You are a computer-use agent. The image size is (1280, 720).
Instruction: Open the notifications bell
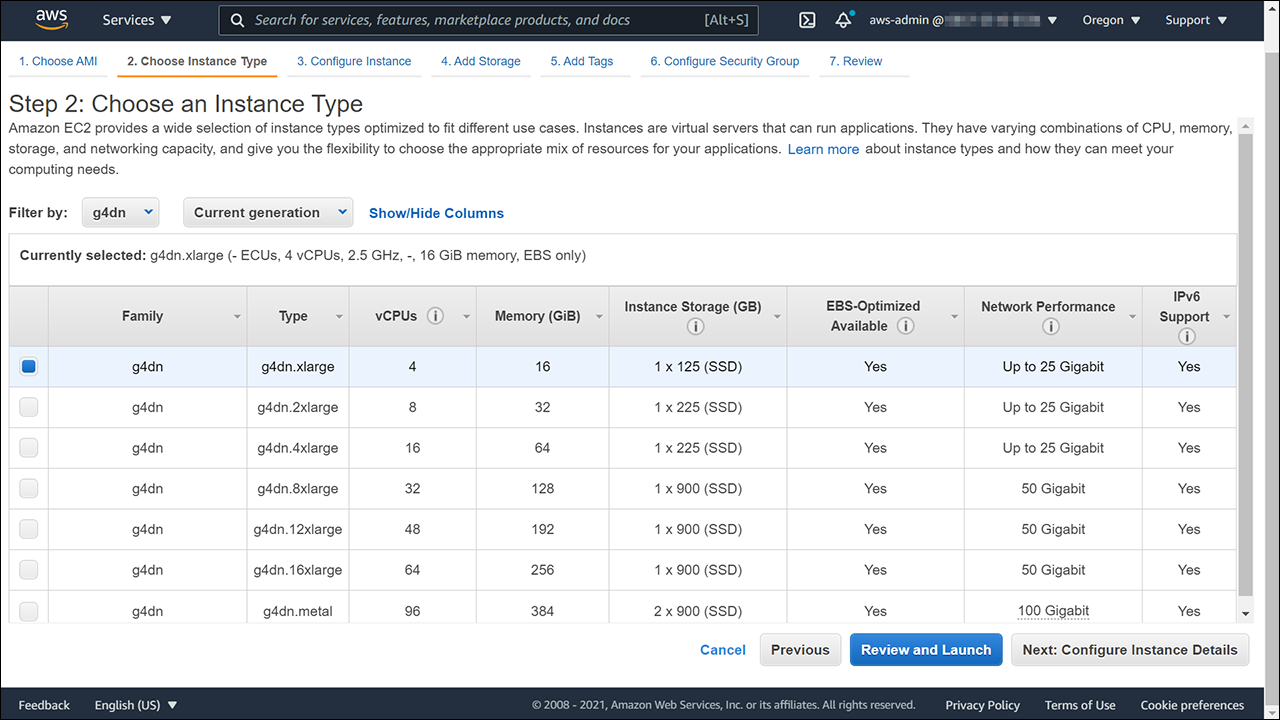(844, 20)
